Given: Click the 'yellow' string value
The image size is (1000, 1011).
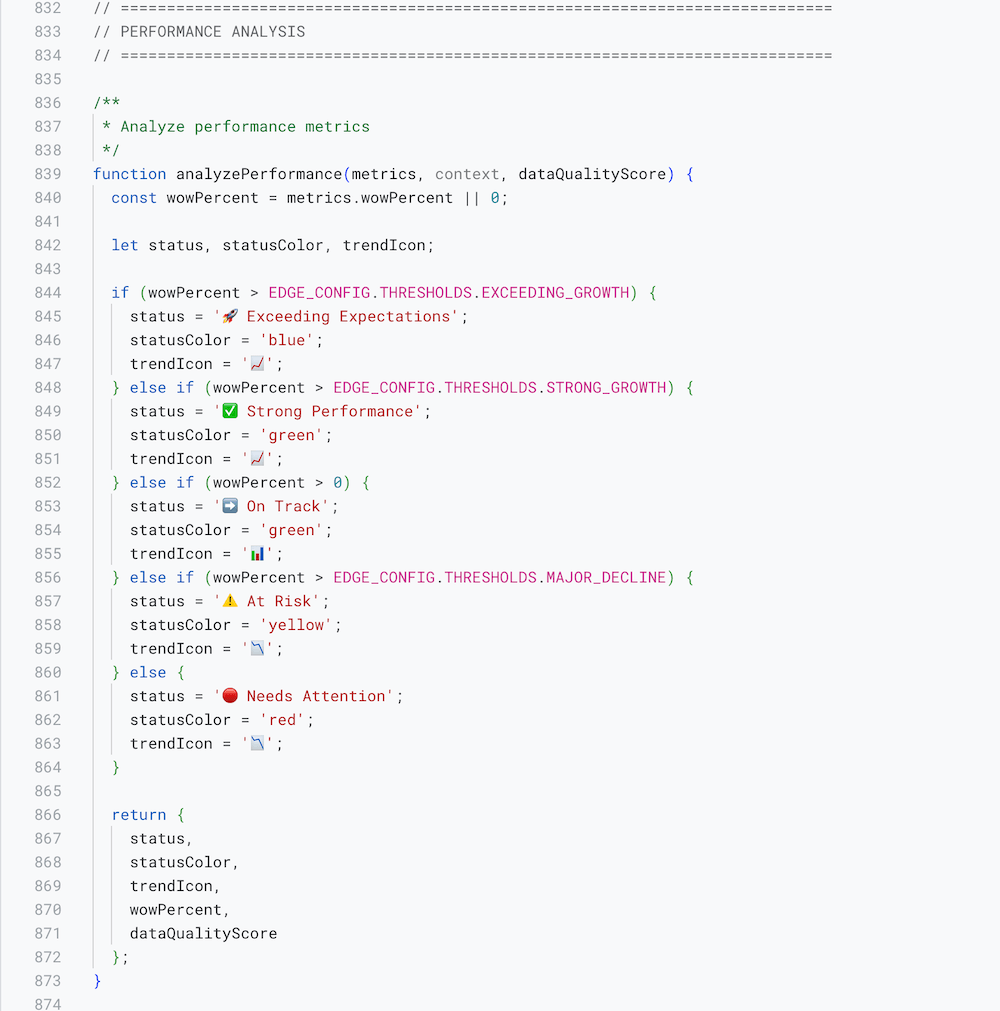Looking at the screenshot, I should click(296, 625).
